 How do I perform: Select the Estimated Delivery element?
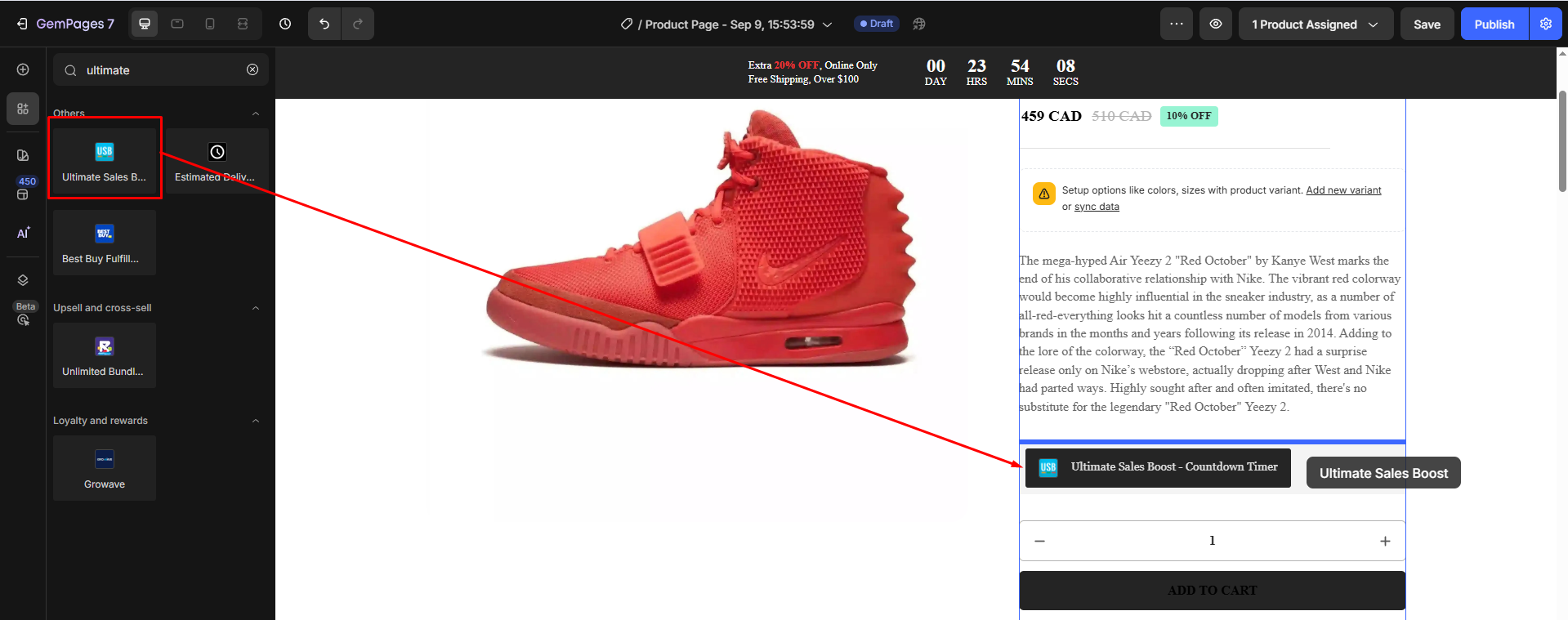pyautogui.click(x=216, y=160)
